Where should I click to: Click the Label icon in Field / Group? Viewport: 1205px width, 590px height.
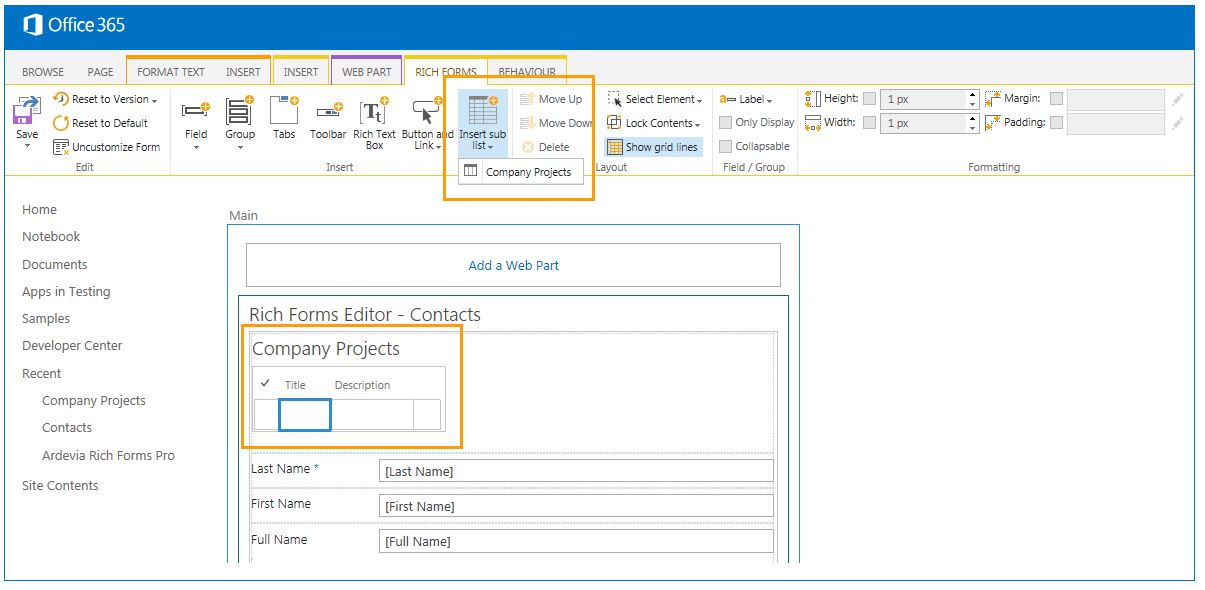coord(726,99)
